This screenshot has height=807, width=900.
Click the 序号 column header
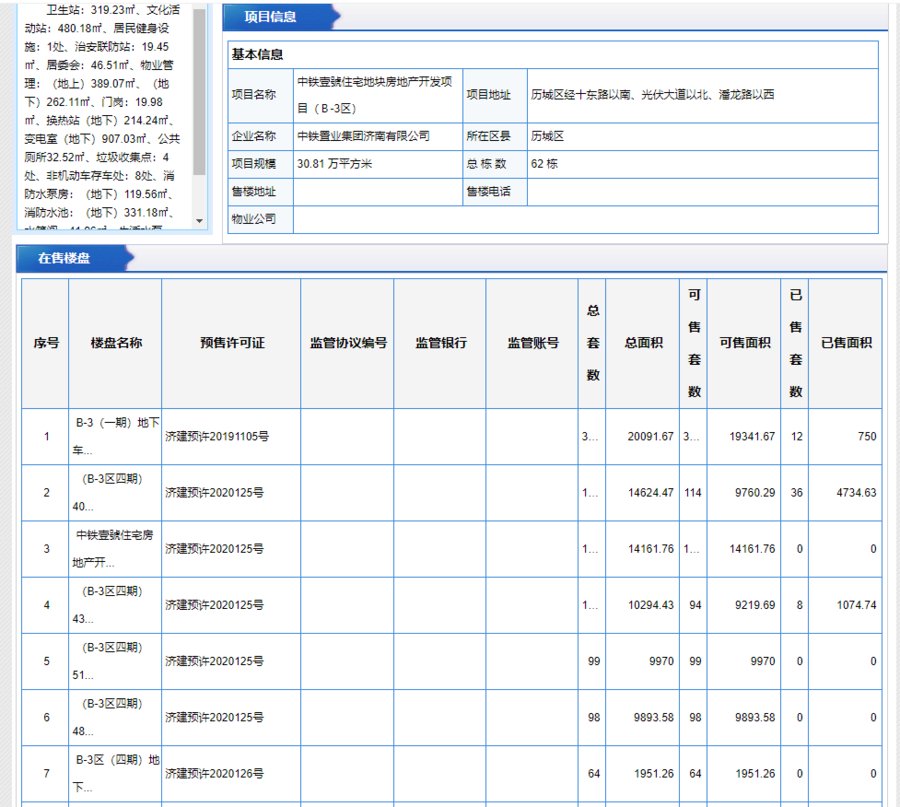click(x=45, y=343)
